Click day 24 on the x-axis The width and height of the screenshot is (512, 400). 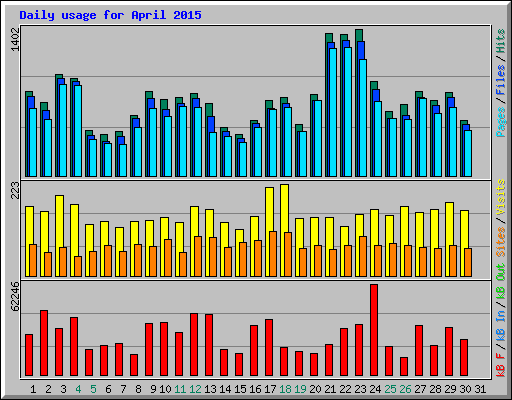point(375,389)
